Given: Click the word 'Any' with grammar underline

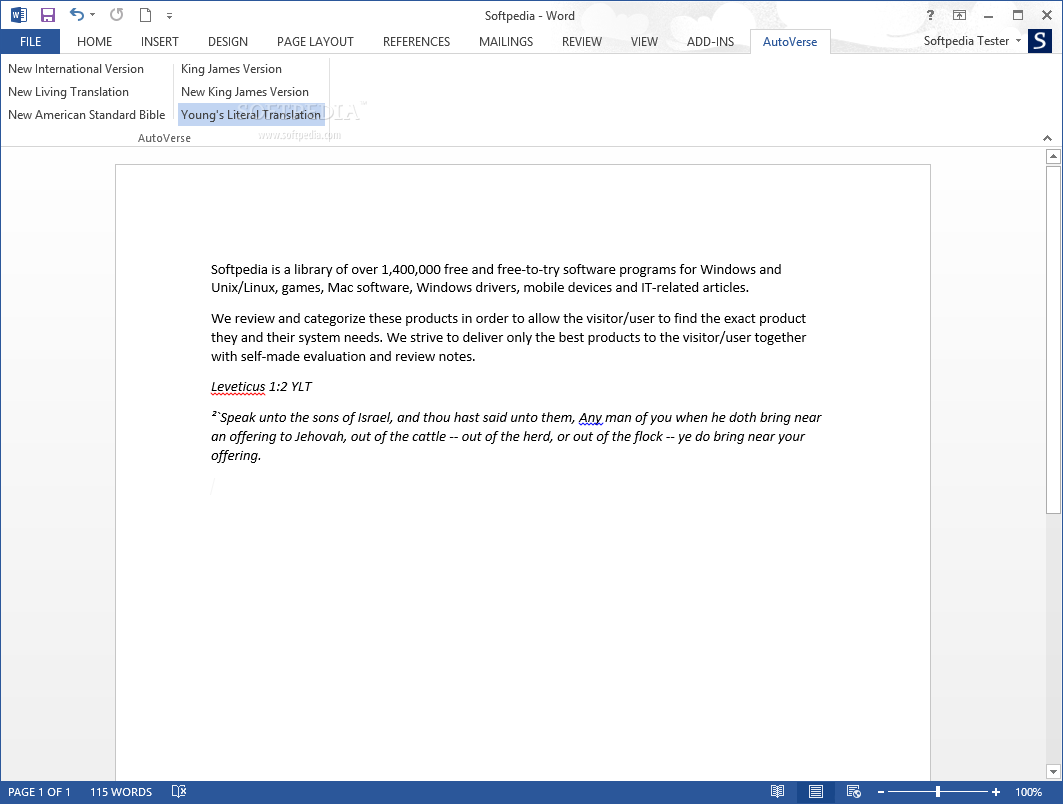Looking at the screenshot, I should (x=590, y=418).
